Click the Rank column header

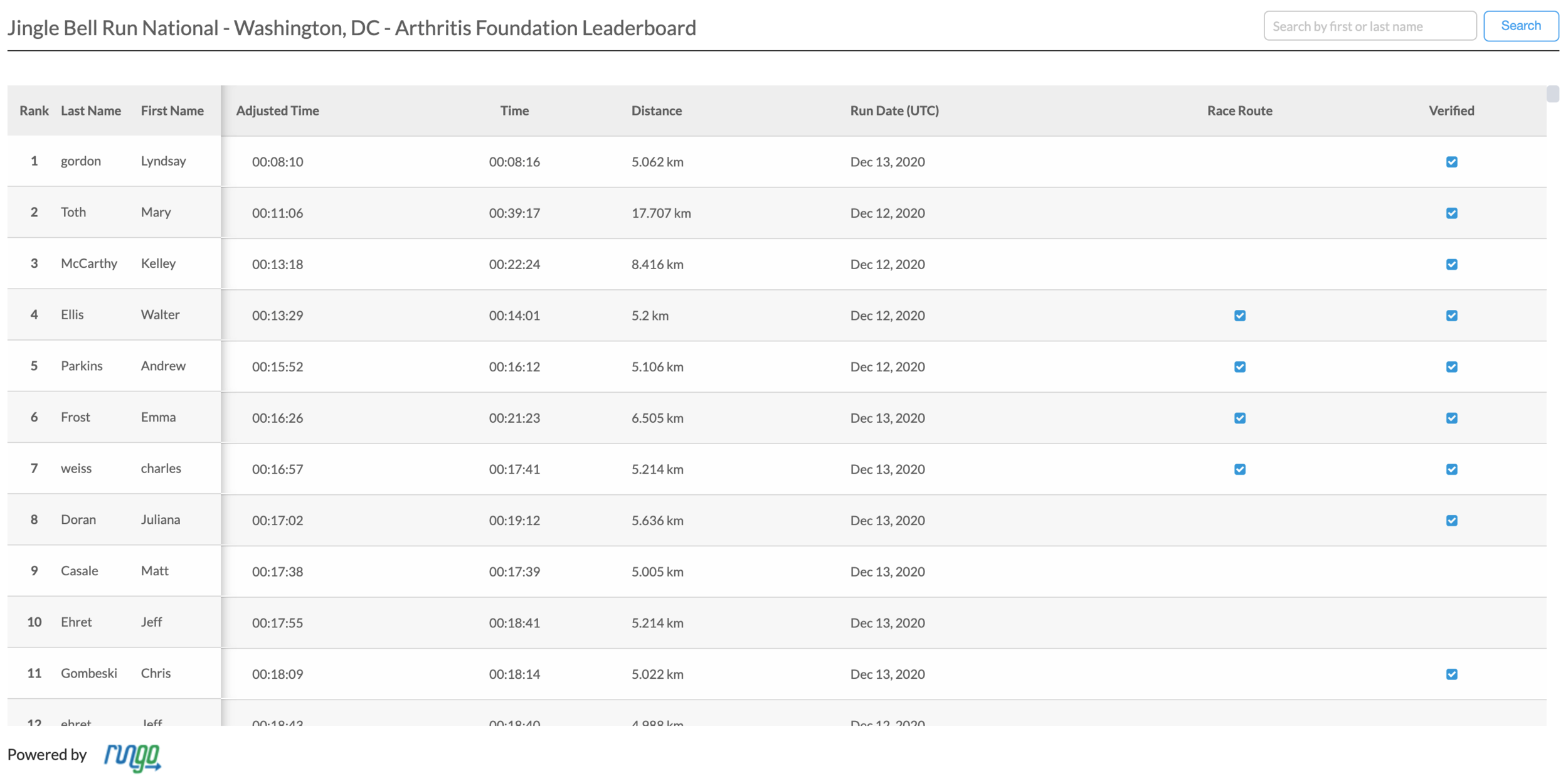pyautogui.click(x=34, y=111)
